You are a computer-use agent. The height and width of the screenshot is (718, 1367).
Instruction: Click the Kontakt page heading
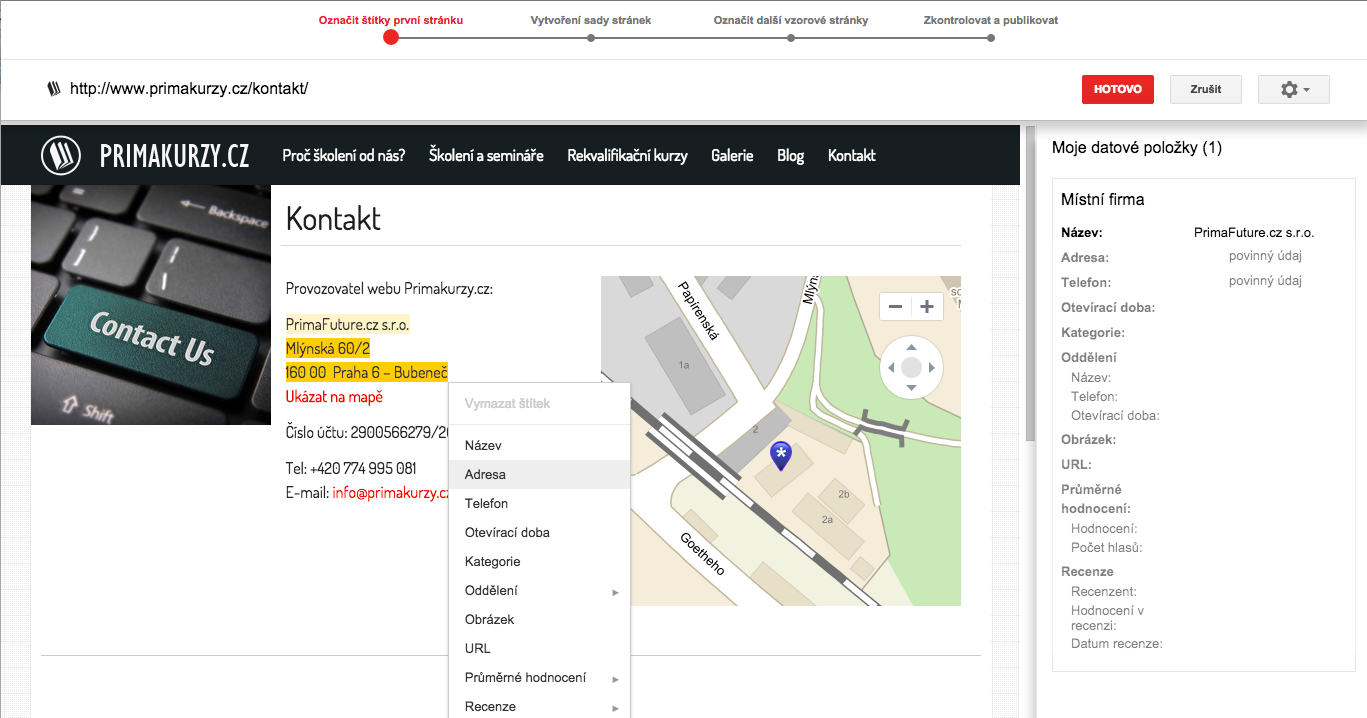click(333, 218)
